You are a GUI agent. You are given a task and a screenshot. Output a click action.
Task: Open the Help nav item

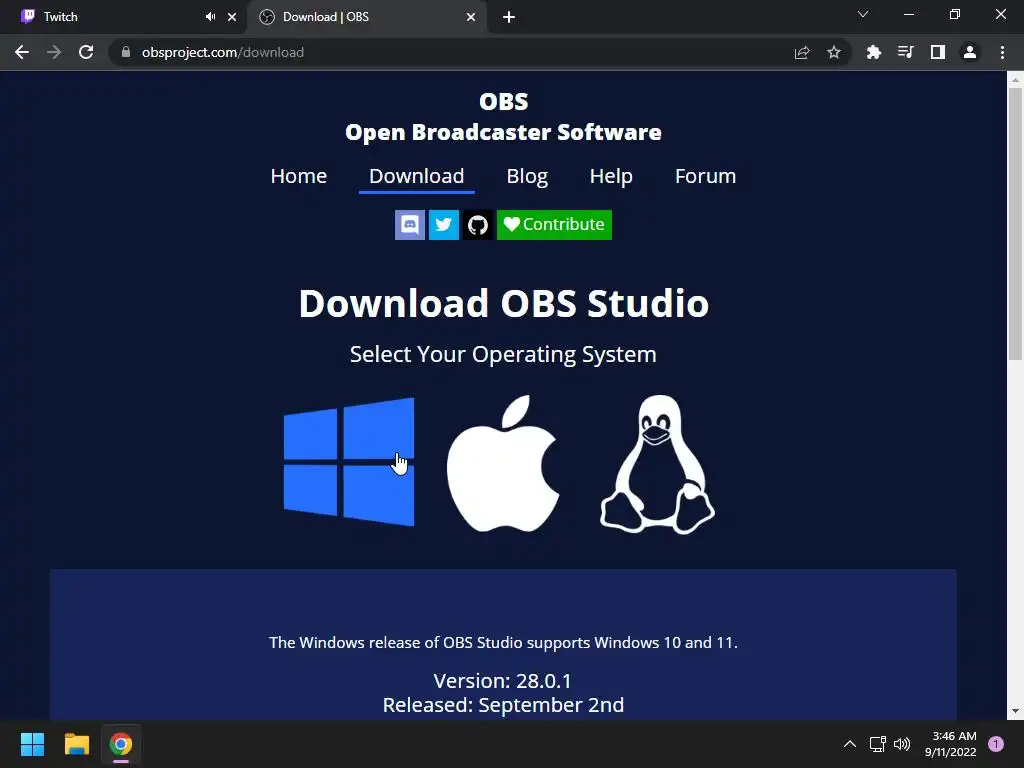pos(611,176)
